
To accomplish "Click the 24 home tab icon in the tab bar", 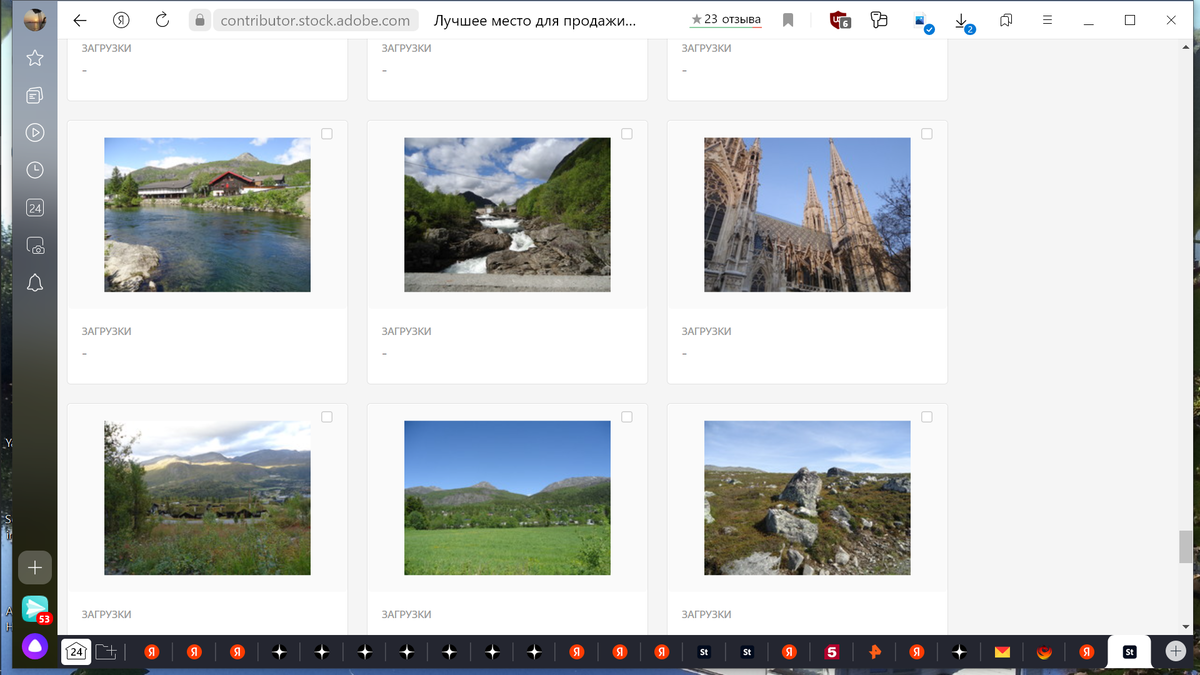I will click(76, 652).
